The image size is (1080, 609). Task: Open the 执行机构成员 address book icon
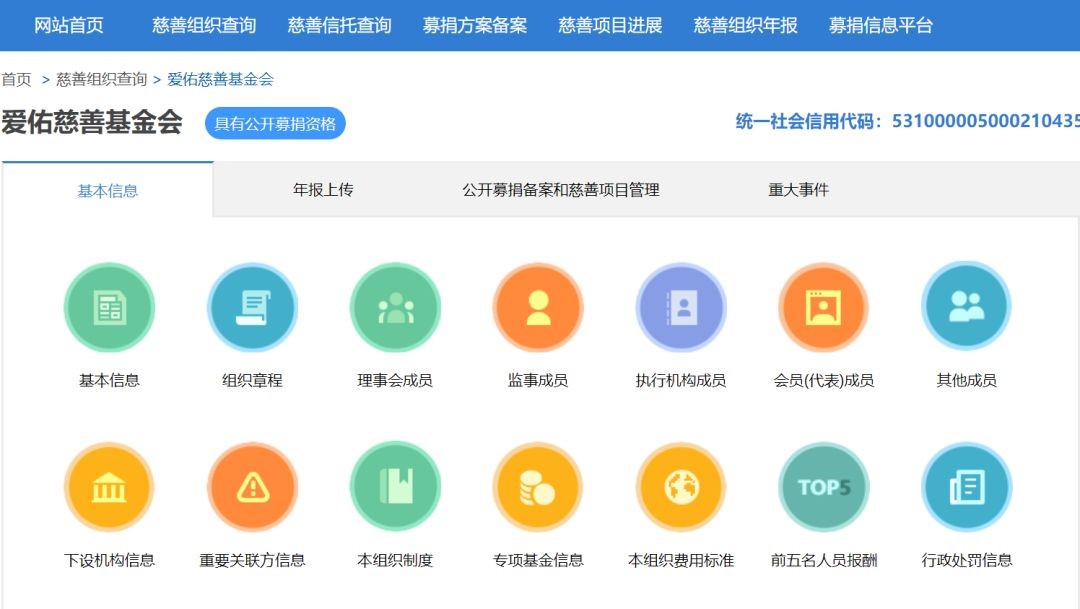[x=681, y=307]
